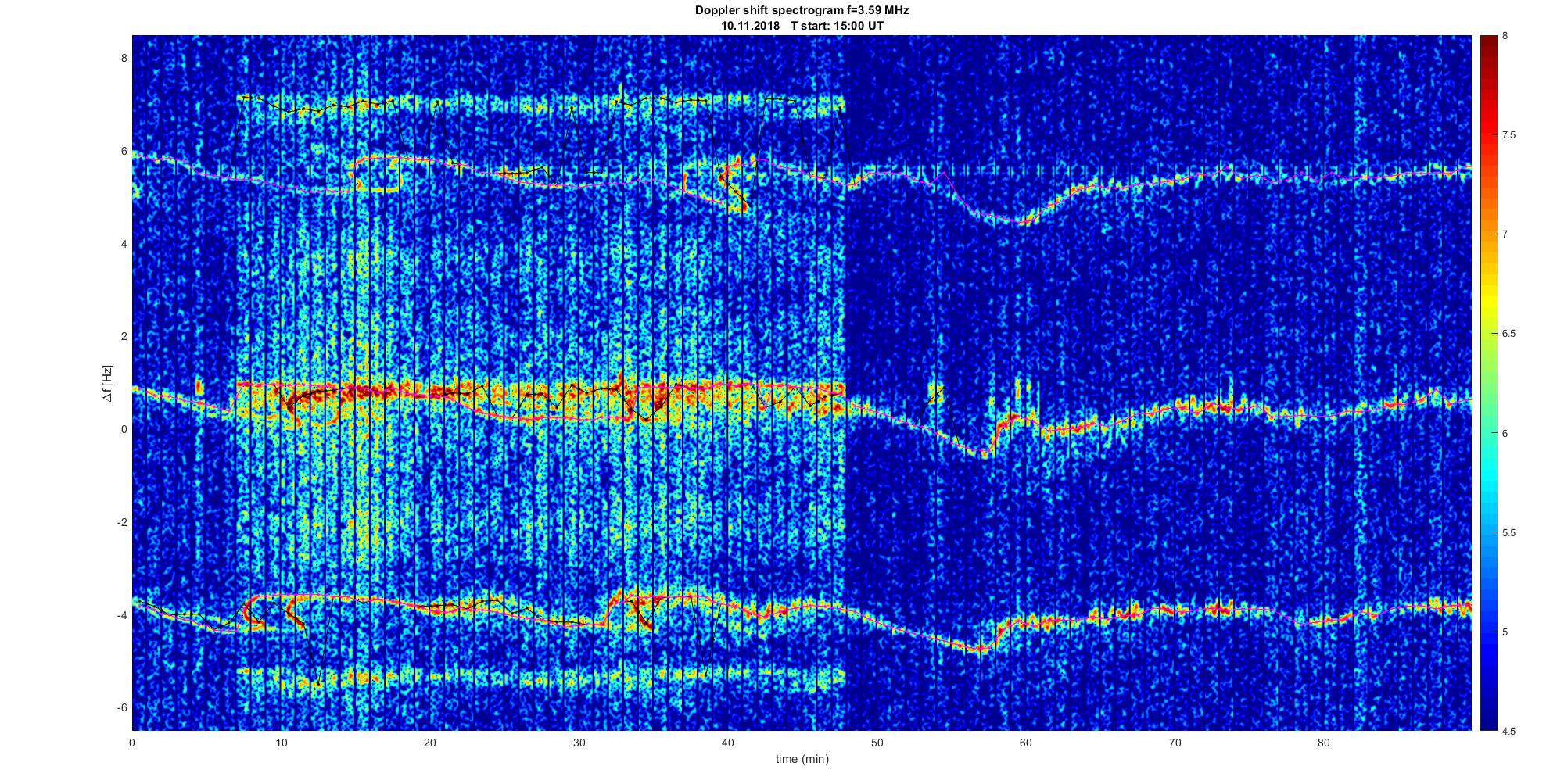The height and width of the screenshot is (784, 1564).
Task: Click the frequency-axis tick label "6"
Action: [x=123, y=151]
